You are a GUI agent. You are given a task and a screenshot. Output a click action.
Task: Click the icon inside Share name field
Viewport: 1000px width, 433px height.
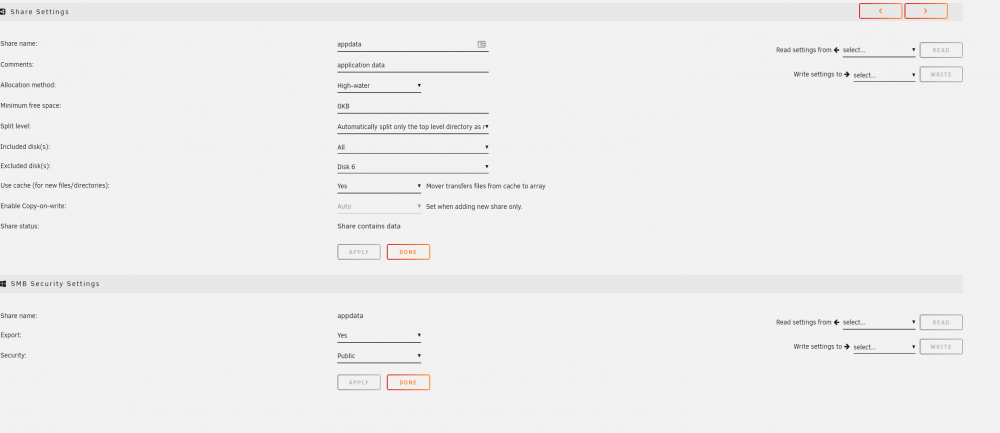click(482, 45)
